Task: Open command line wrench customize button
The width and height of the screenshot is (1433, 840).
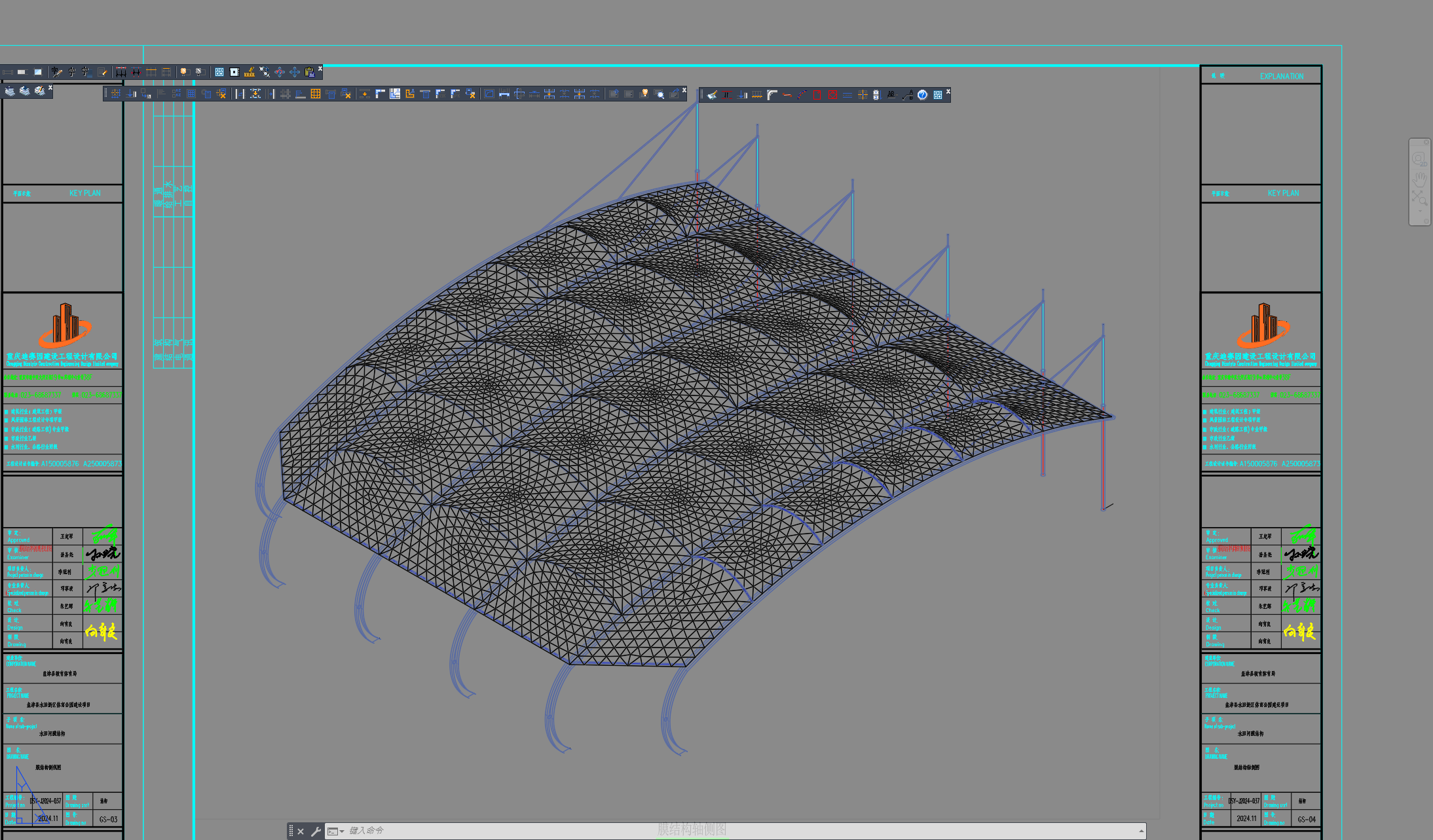Action: point(316,831)
